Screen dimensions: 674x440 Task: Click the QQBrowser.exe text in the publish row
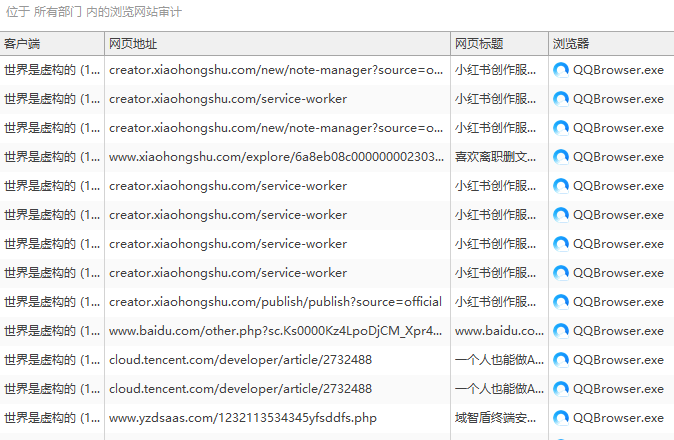click(x=618, y=302)
